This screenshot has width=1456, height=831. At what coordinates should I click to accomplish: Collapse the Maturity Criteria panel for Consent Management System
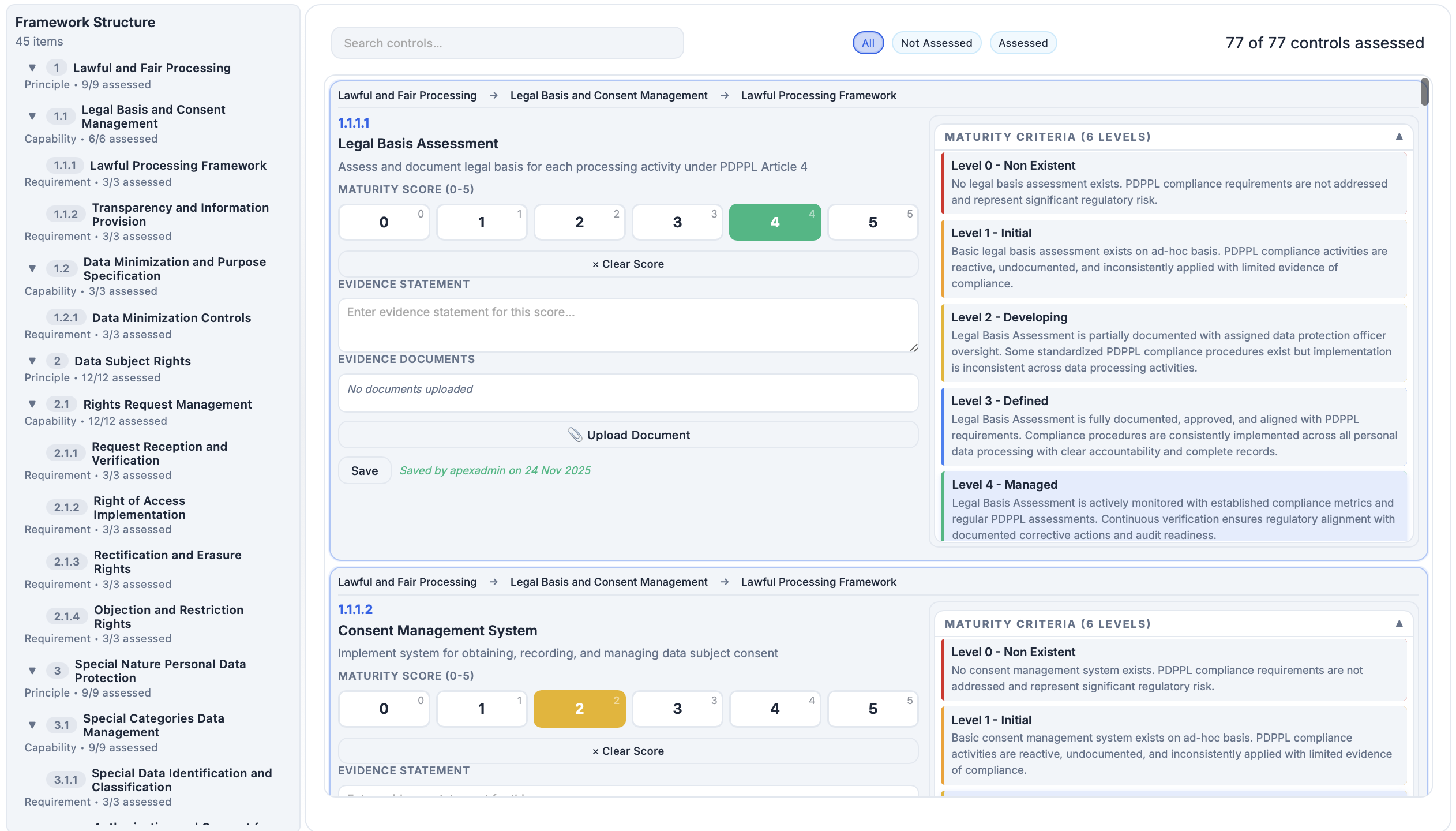point(1400,624)
